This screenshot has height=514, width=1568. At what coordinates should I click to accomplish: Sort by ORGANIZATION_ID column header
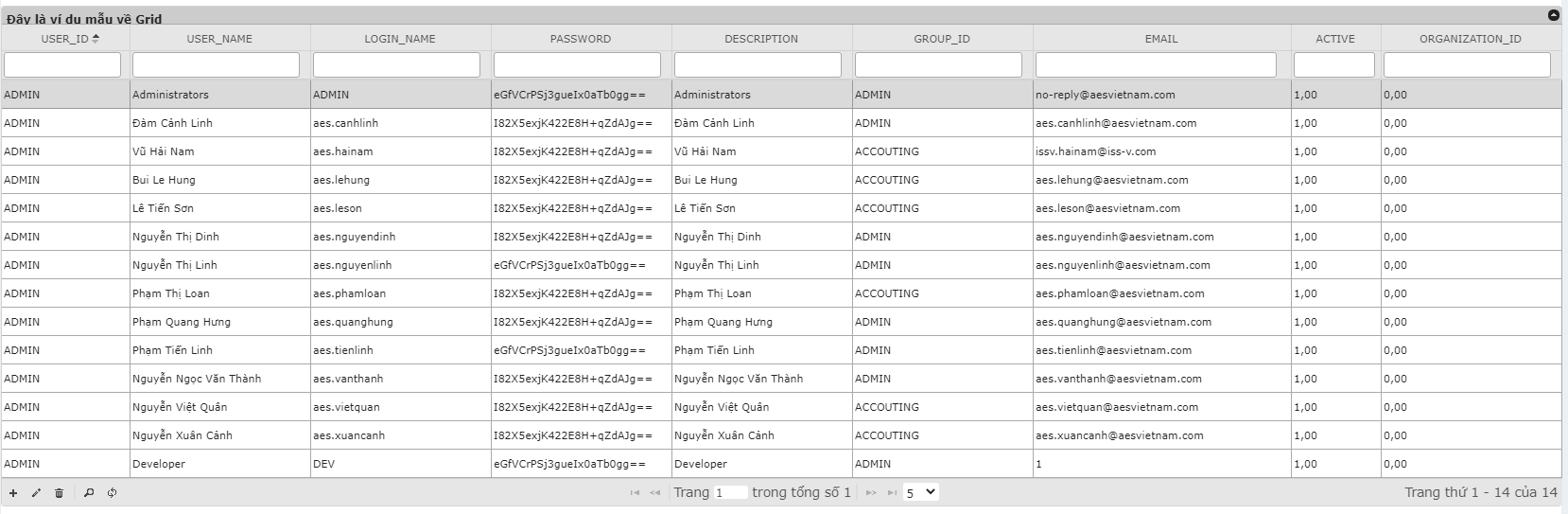[1471, 39]
